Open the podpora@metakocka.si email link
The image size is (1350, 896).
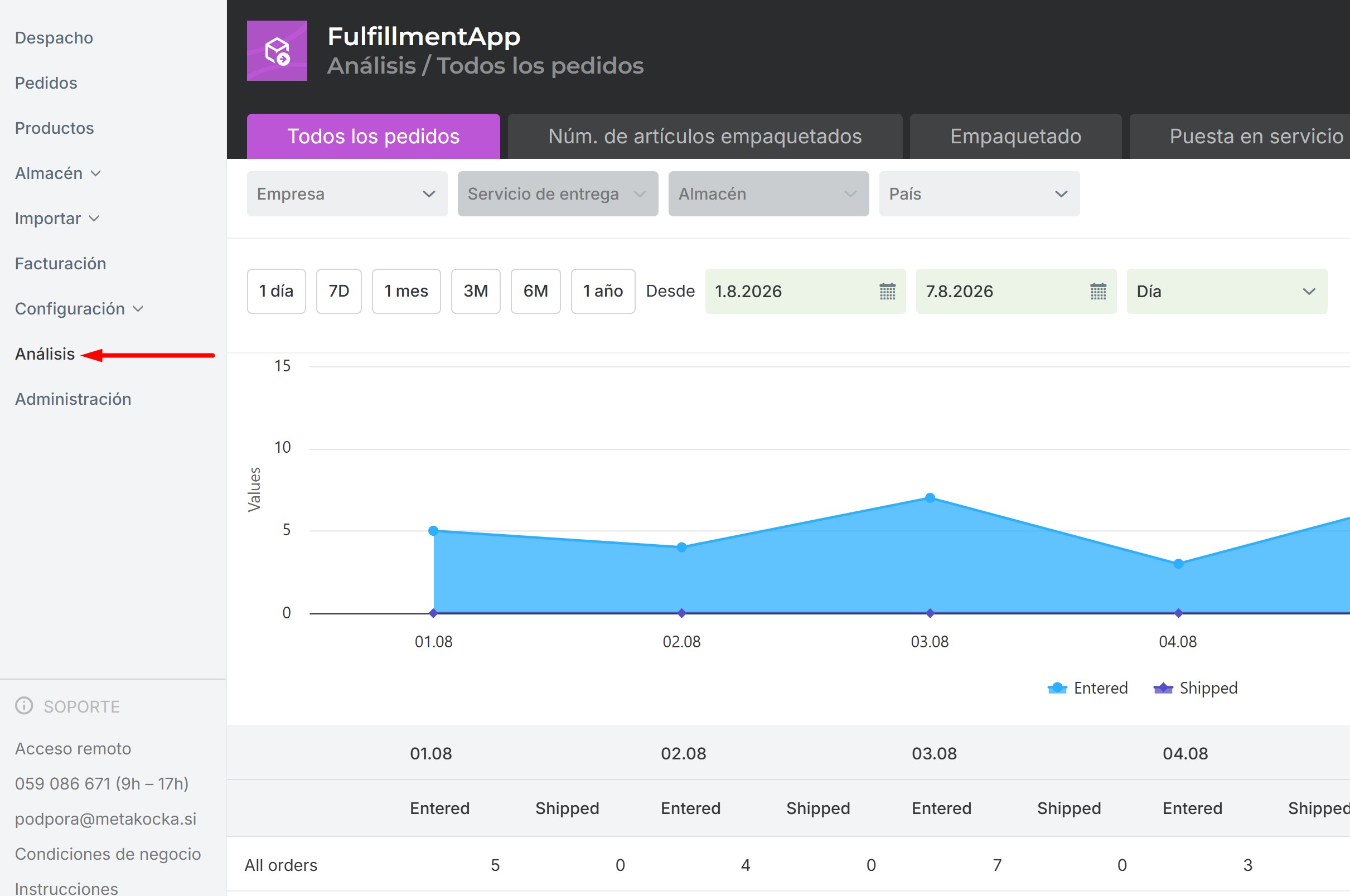(106, 819)
